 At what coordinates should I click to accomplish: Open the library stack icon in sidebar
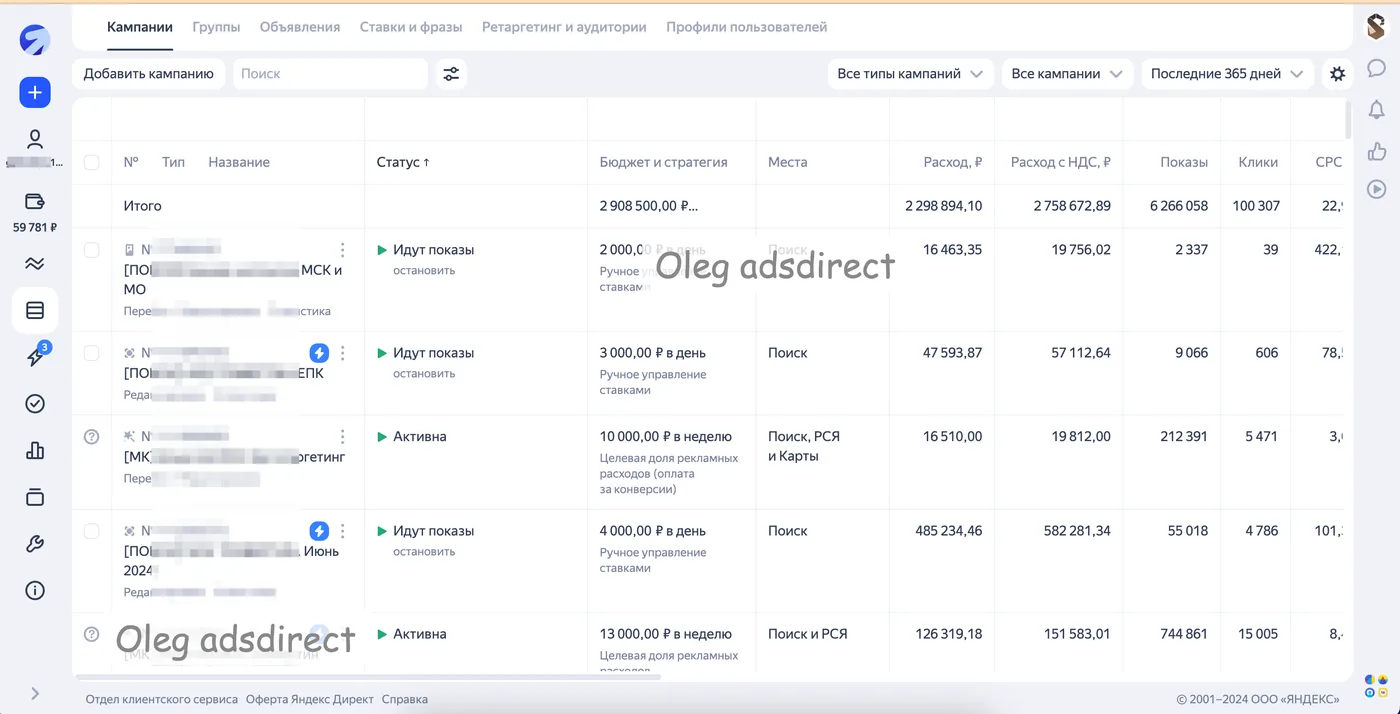[35, 497]
